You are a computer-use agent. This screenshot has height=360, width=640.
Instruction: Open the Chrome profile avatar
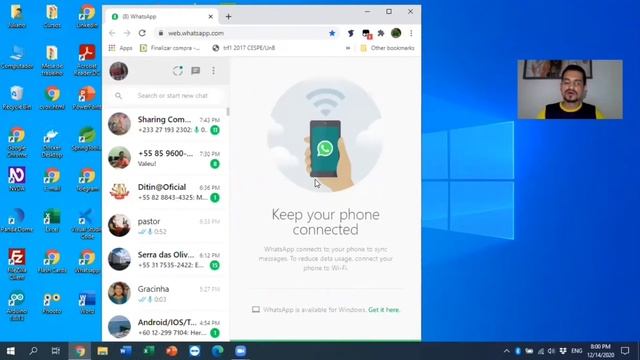click(396, 33)
